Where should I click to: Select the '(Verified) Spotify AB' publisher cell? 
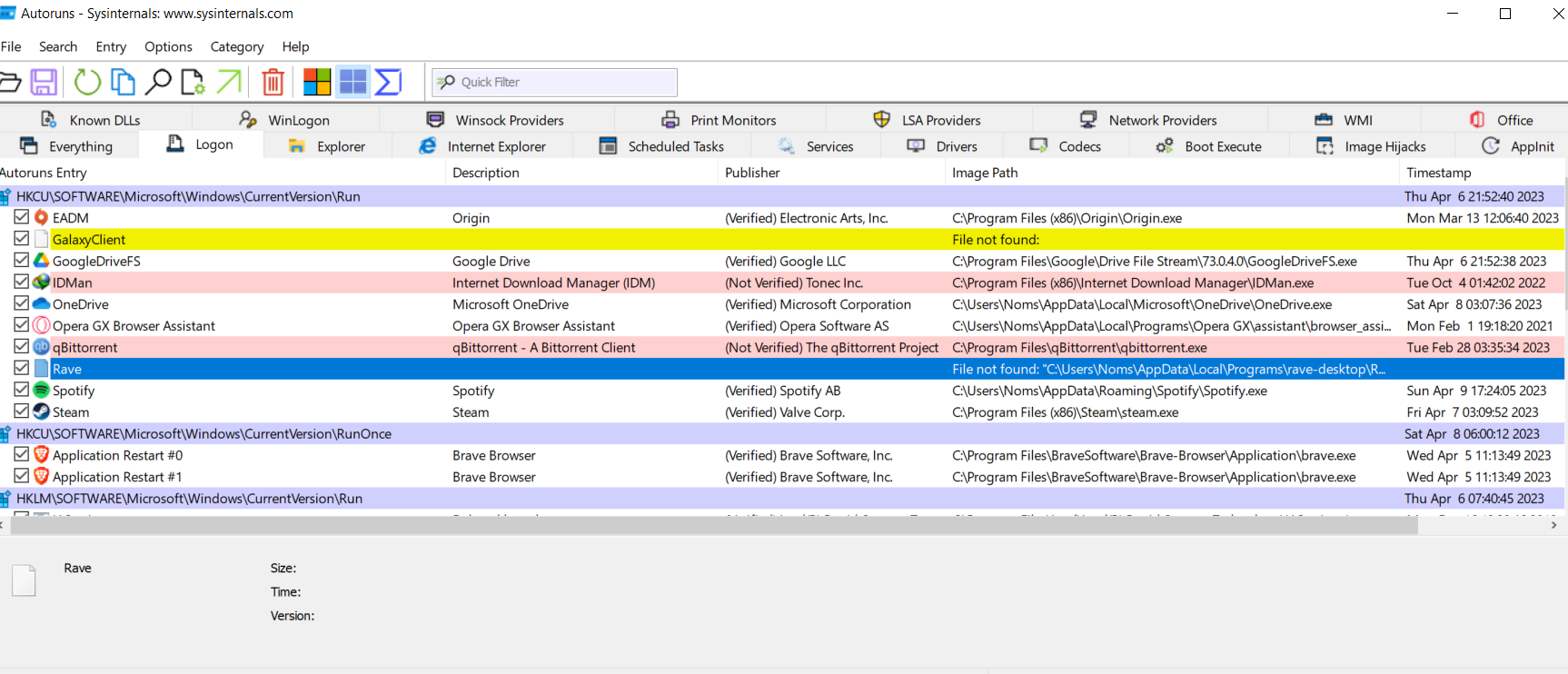pyautogui.click(x=783, y=391)
